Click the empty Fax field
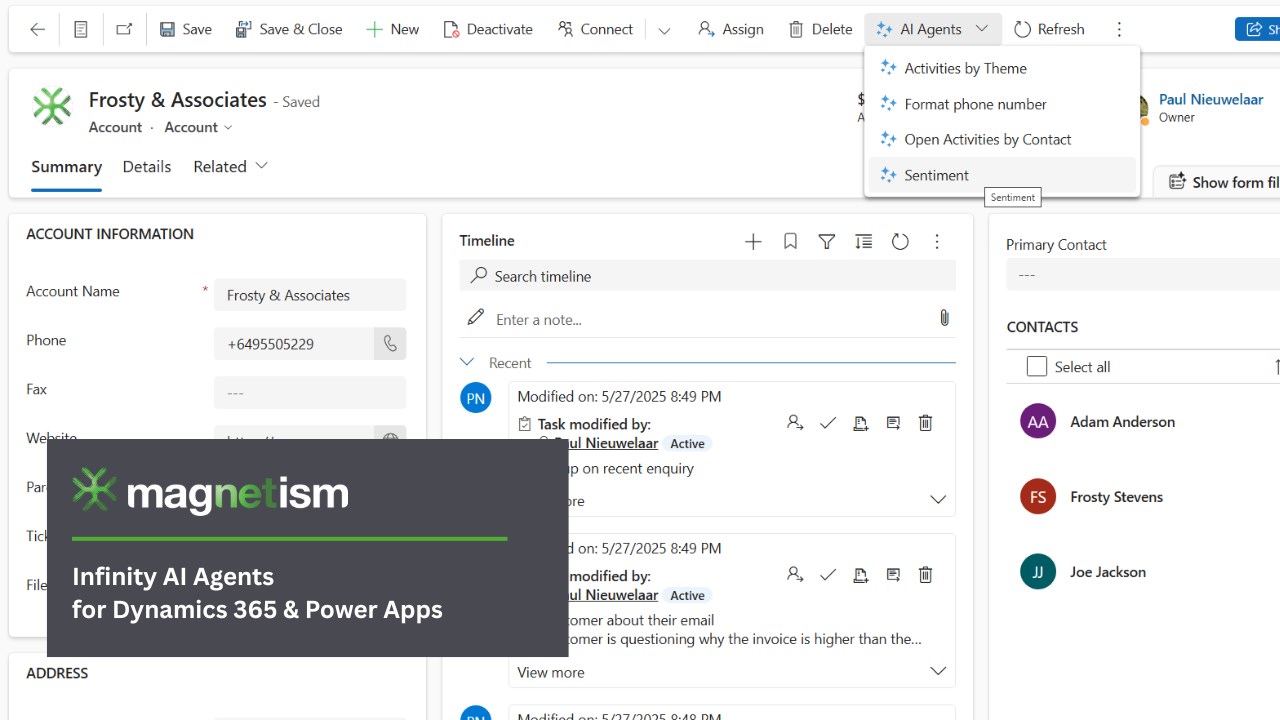 coord(310,393)
